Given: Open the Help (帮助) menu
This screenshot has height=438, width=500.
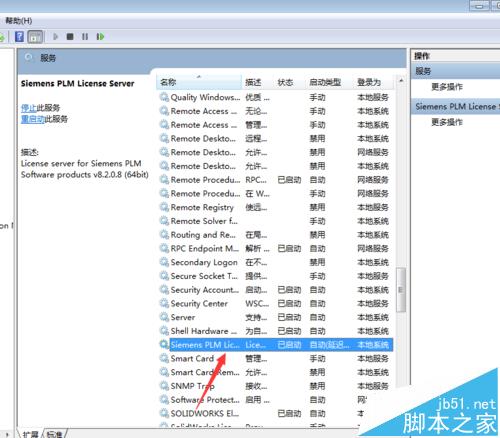Looking at the screenshot, I should coord(19,21).
